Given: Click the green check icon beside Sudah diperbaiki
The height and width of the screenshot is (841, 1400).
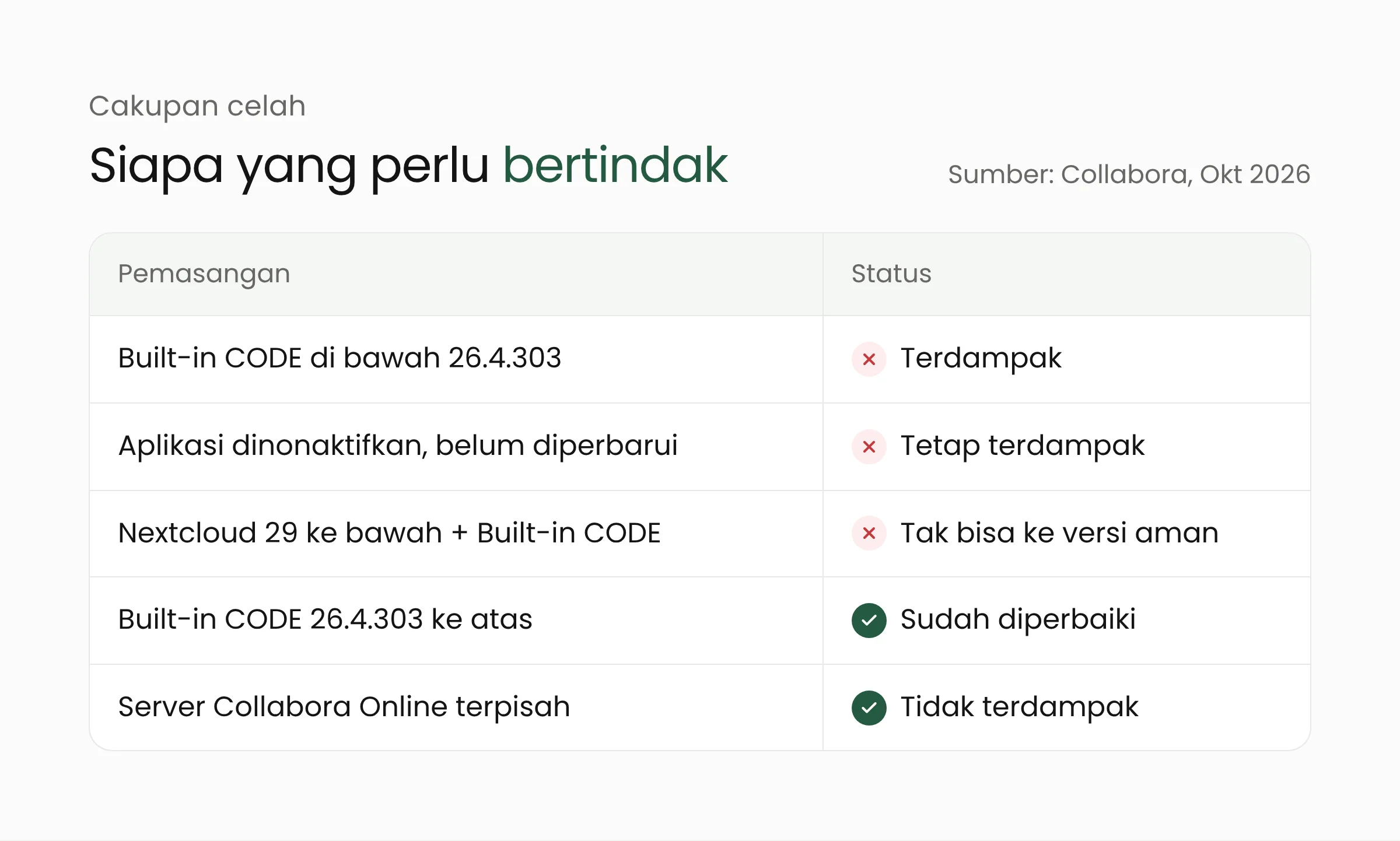Looking at the screenshot, I should point(869,621).
